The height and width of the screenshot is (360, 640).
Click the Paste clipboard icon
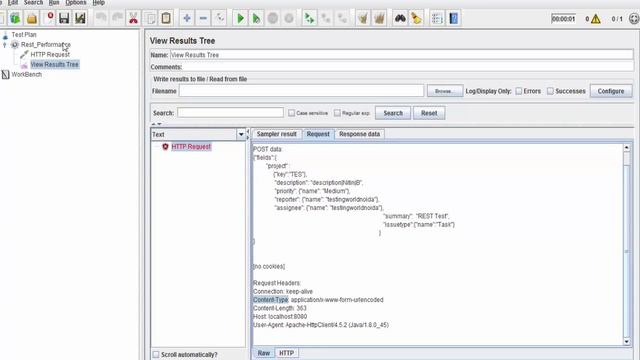tap(166, 18)
